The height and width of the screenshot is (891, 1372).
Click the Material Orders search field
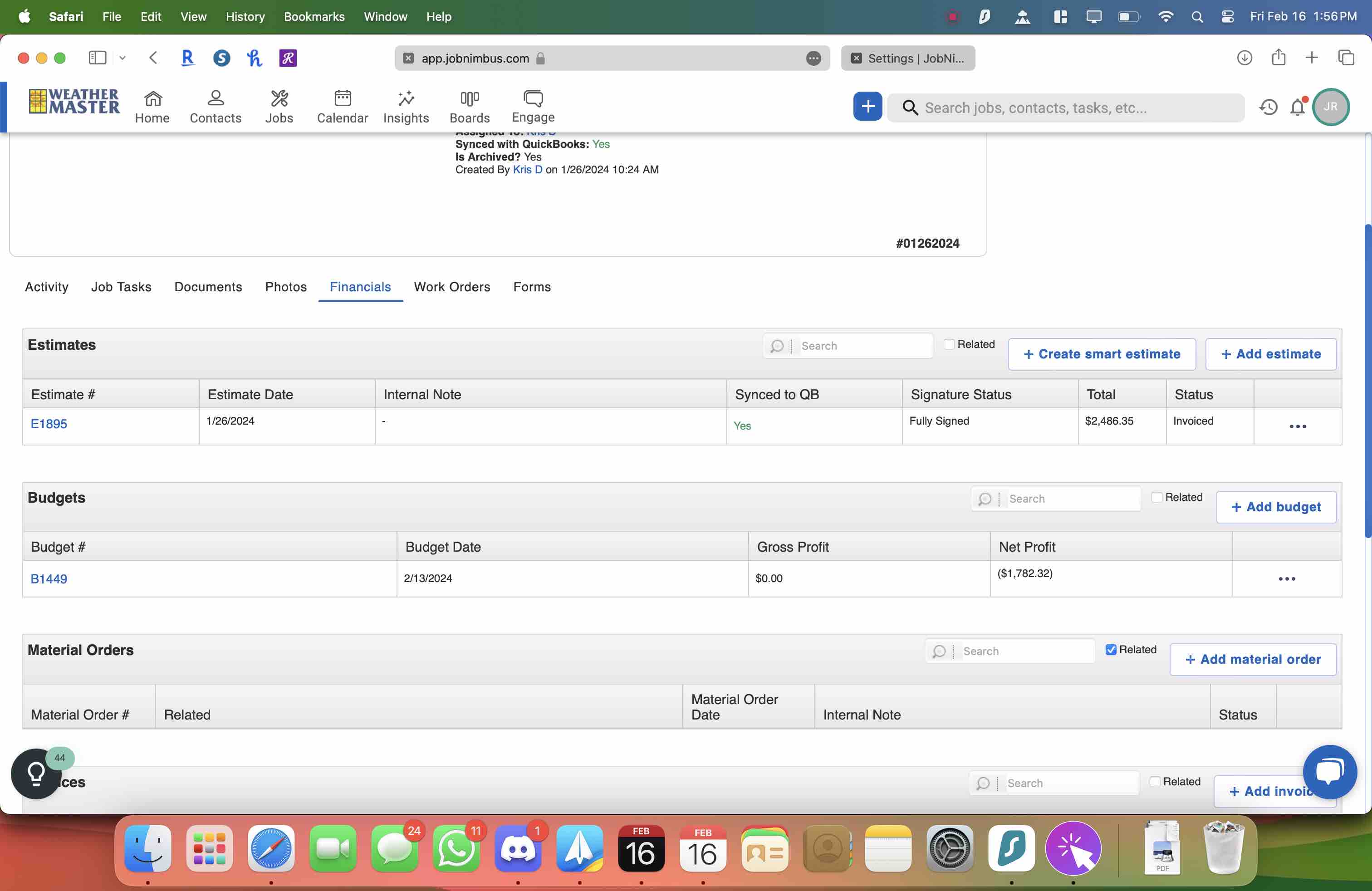point(1026,651)
